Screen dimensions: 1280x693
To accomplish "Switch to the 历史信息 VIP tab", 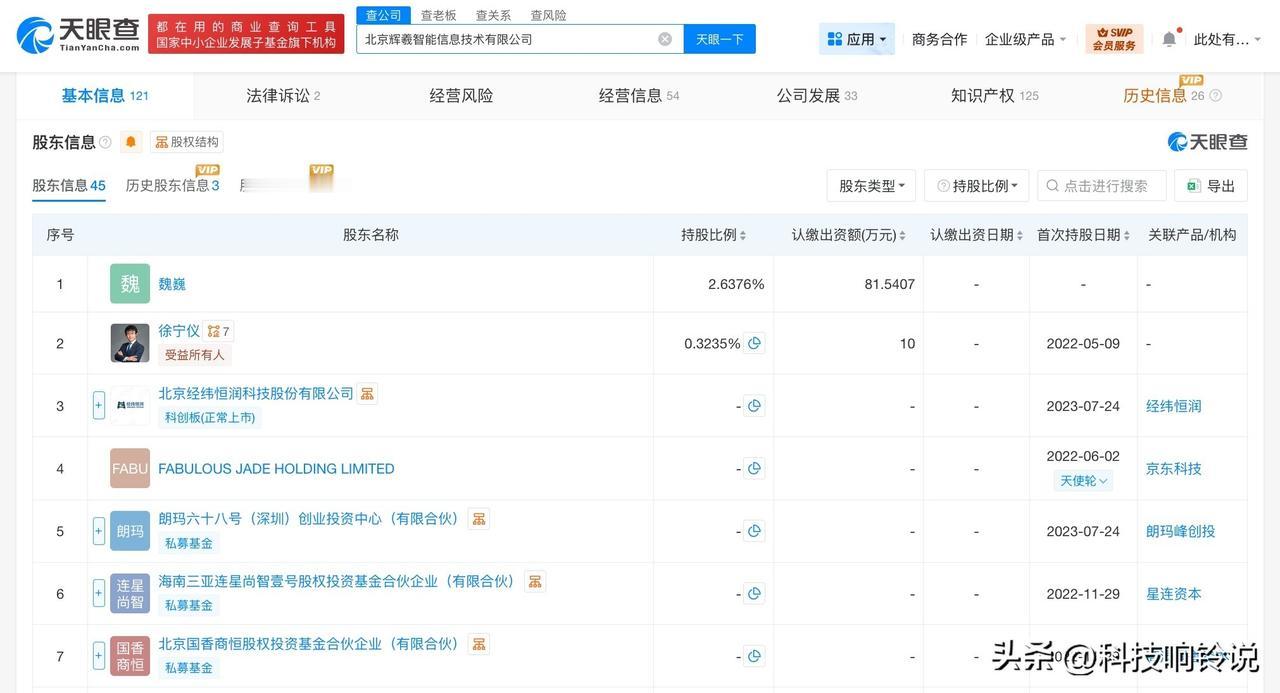I will pos(1164,96).
